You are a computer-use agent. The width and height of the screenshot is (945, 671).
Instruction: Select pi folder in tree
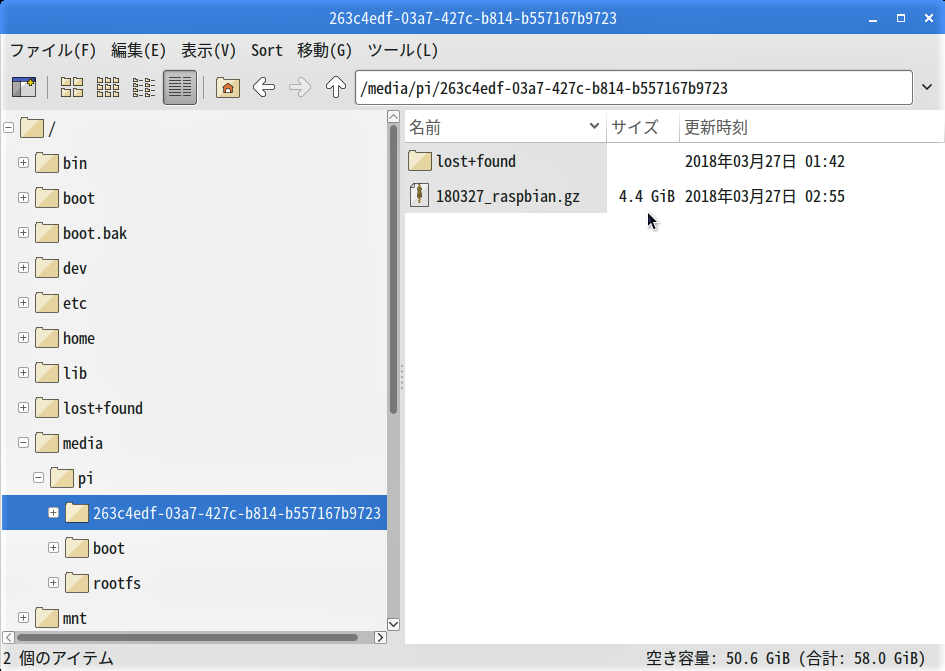(72, 478)
